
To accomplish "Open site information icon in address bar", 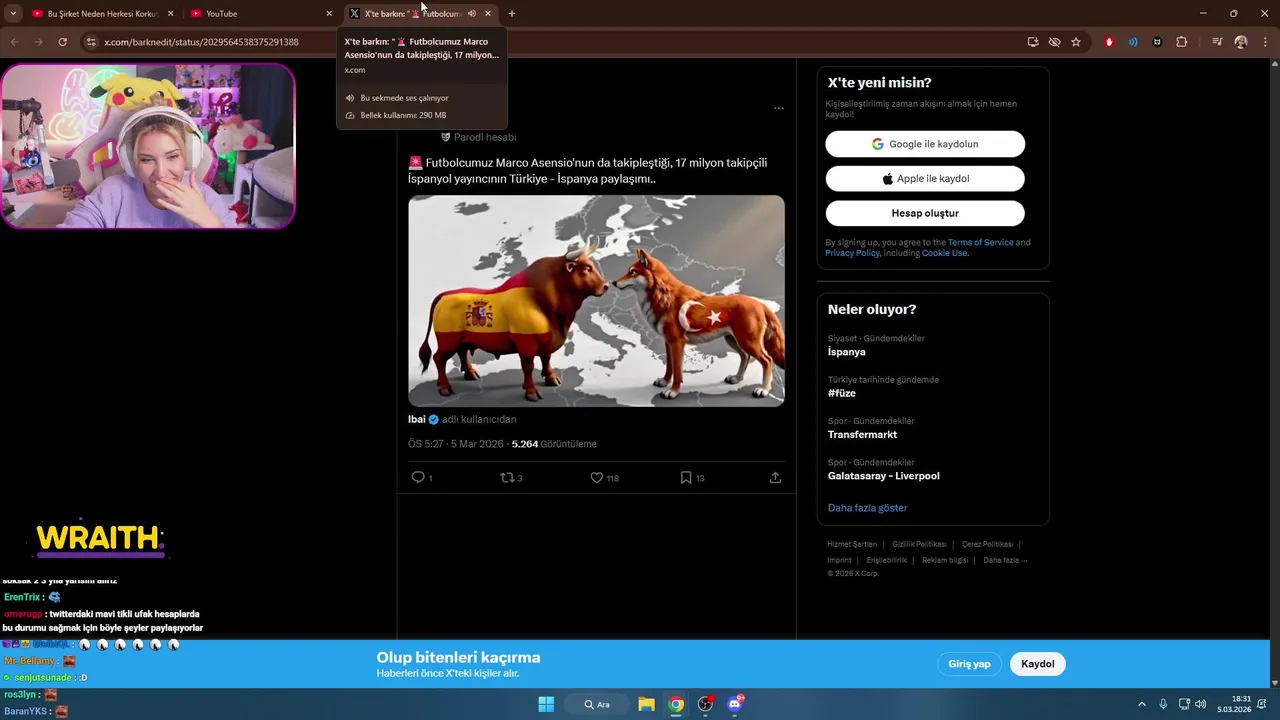I will coord(91,42).
